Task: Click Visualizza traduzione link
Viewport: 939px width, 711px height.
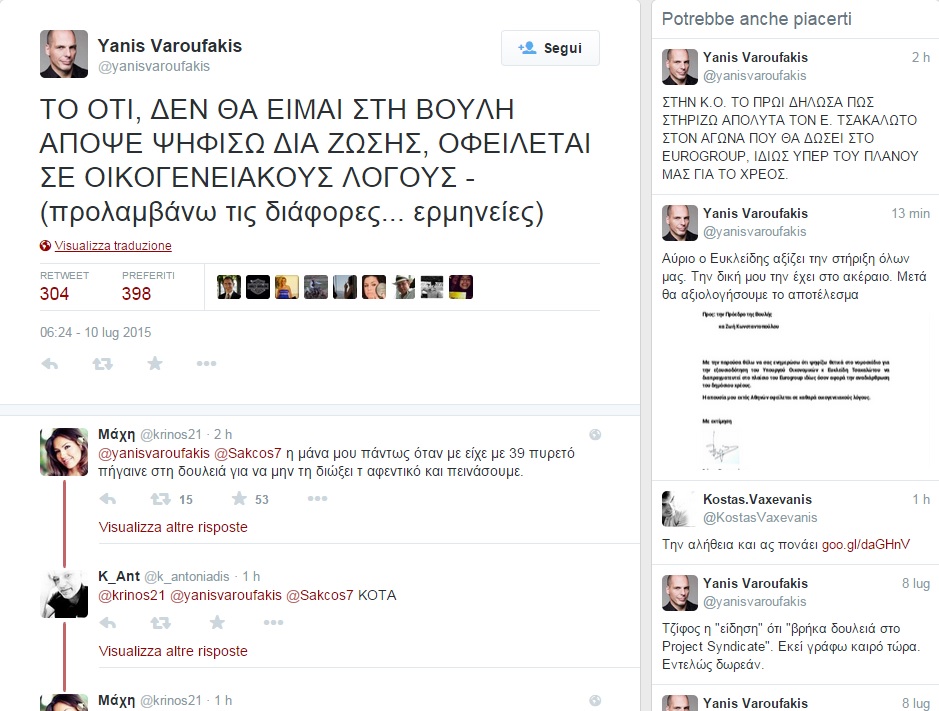Action: (x=113, y=246)
